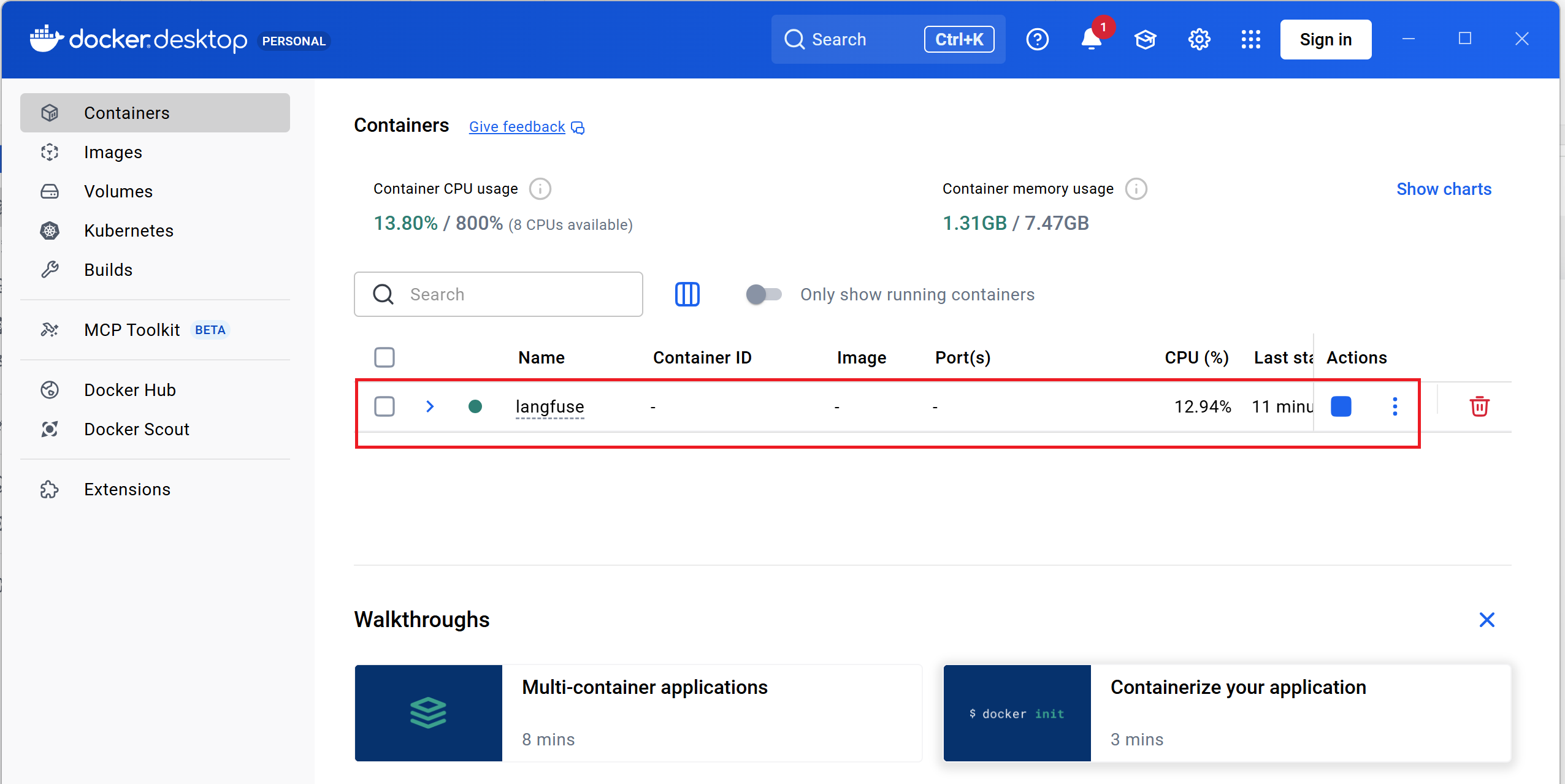Delete the langfuse container via trash icon
This screenshot has width=1565, height=784.
1479,406
